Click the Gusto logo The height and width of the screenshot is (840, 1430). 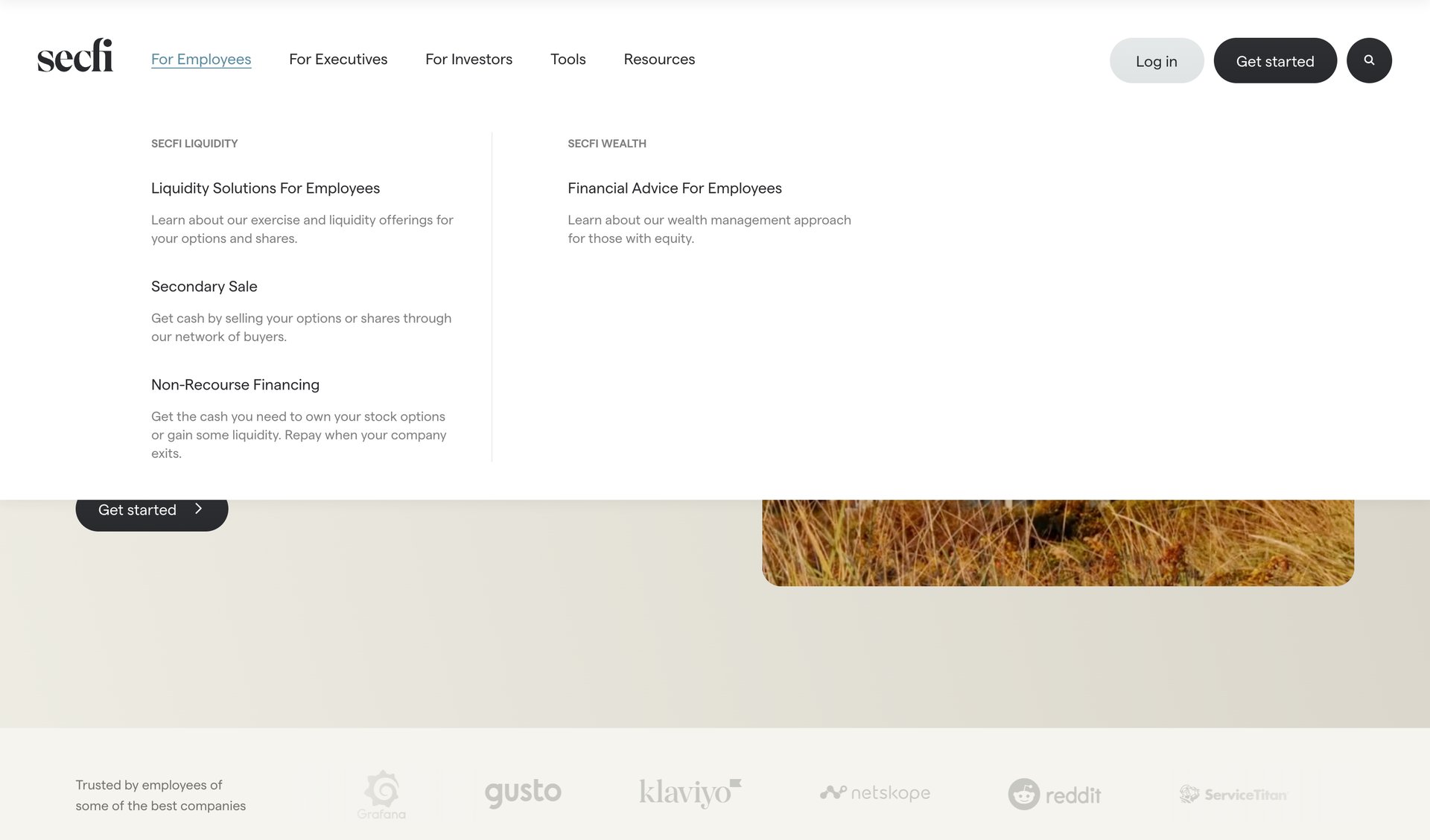[523, 793]
